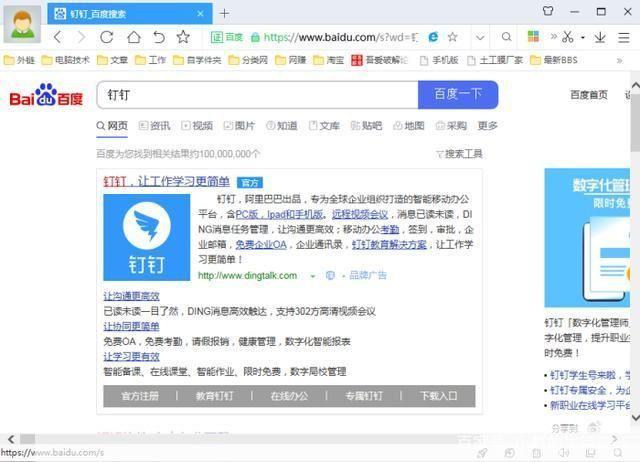640x462 pixels.
Task: Open result title 钉钉，让工作学习更简单
Action: click(167, 182)
